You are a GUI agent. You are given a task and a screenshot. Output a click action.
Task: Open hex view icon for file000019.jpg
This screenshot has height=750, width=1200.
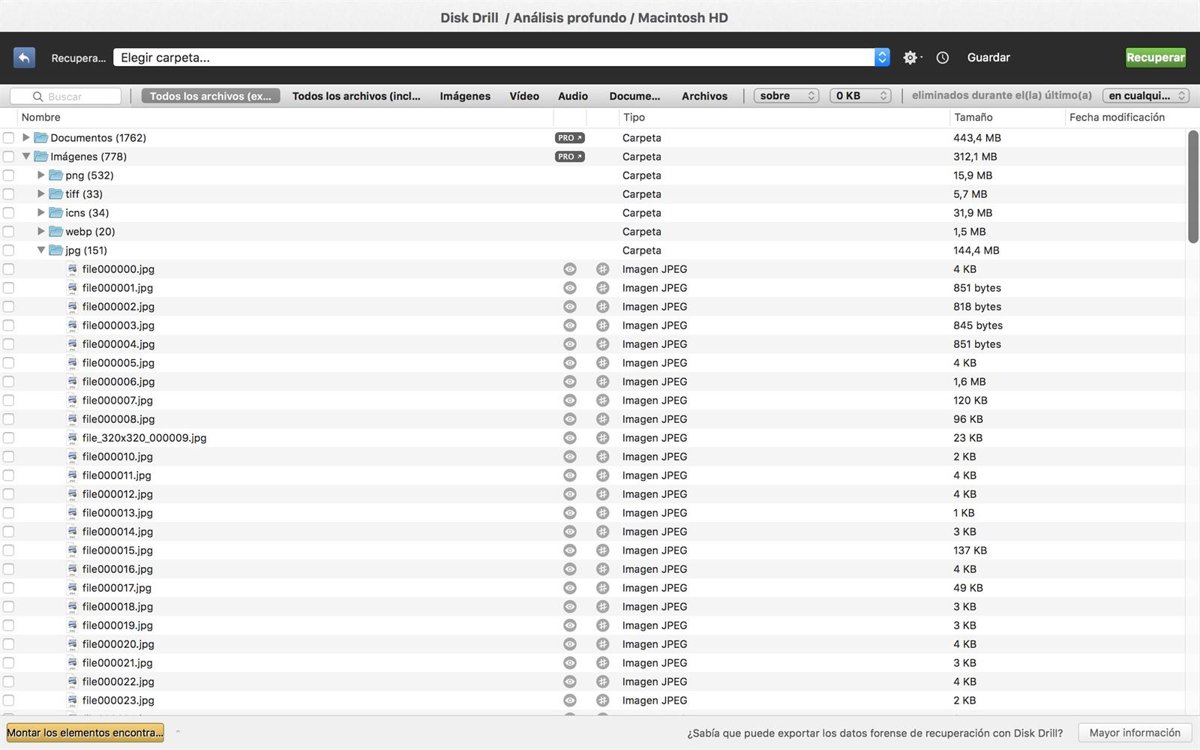(x=602, y=626)
